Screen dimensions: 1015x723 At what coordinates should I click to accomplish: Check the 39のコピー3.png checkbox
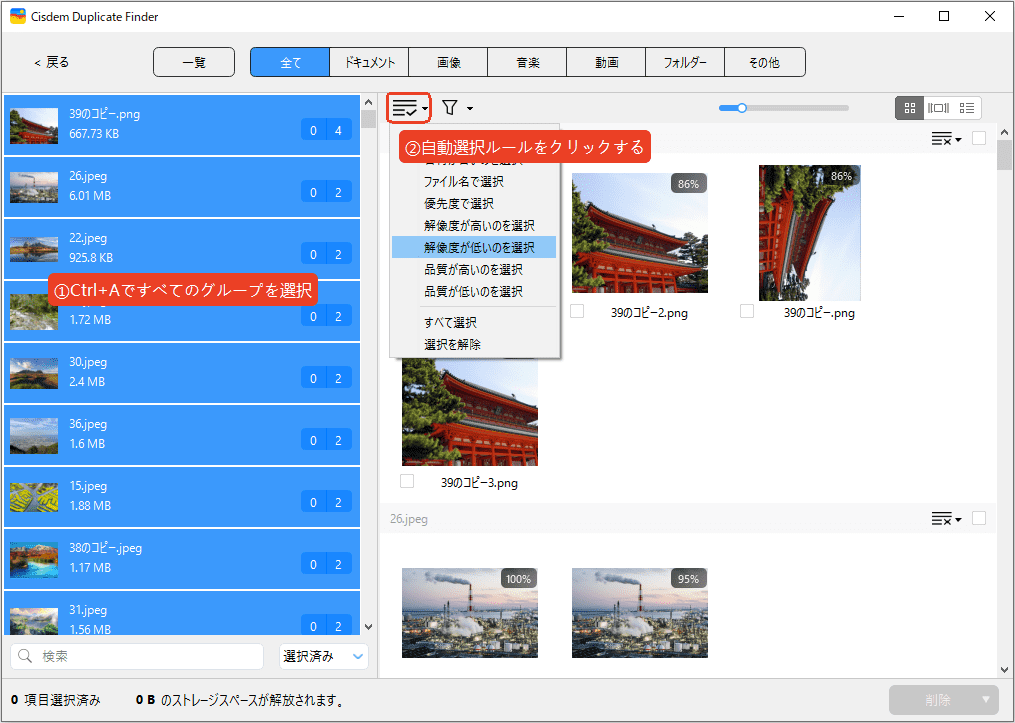click(407, 482)
